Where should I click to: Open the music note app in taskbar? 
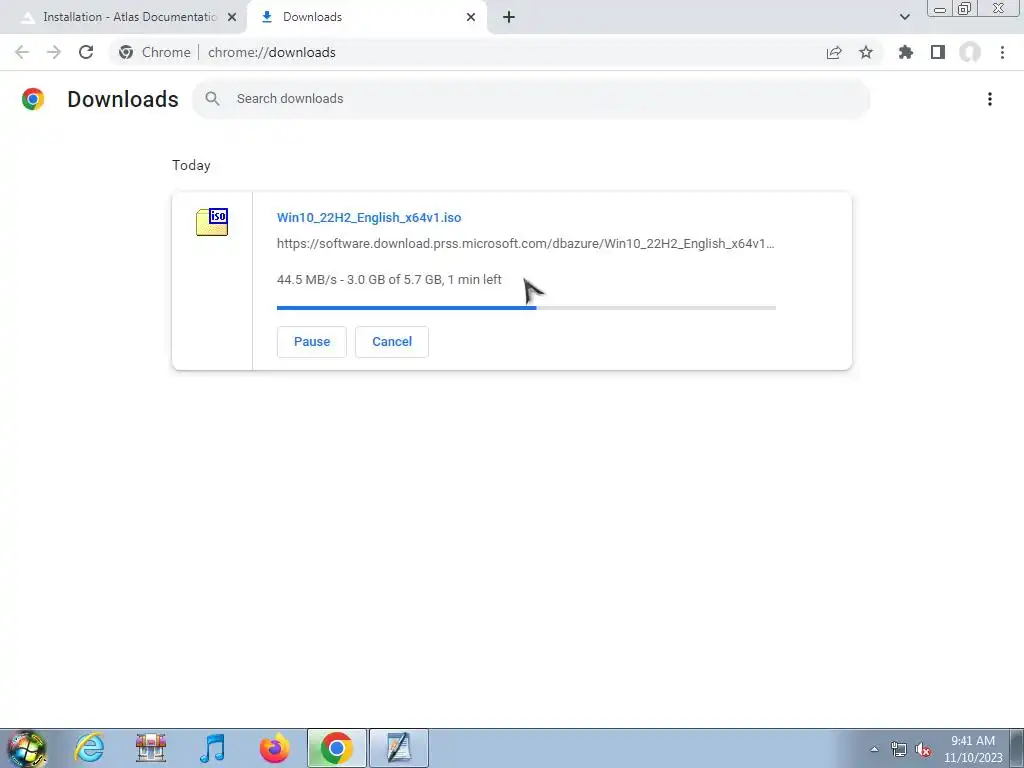(x=213, y=748)
